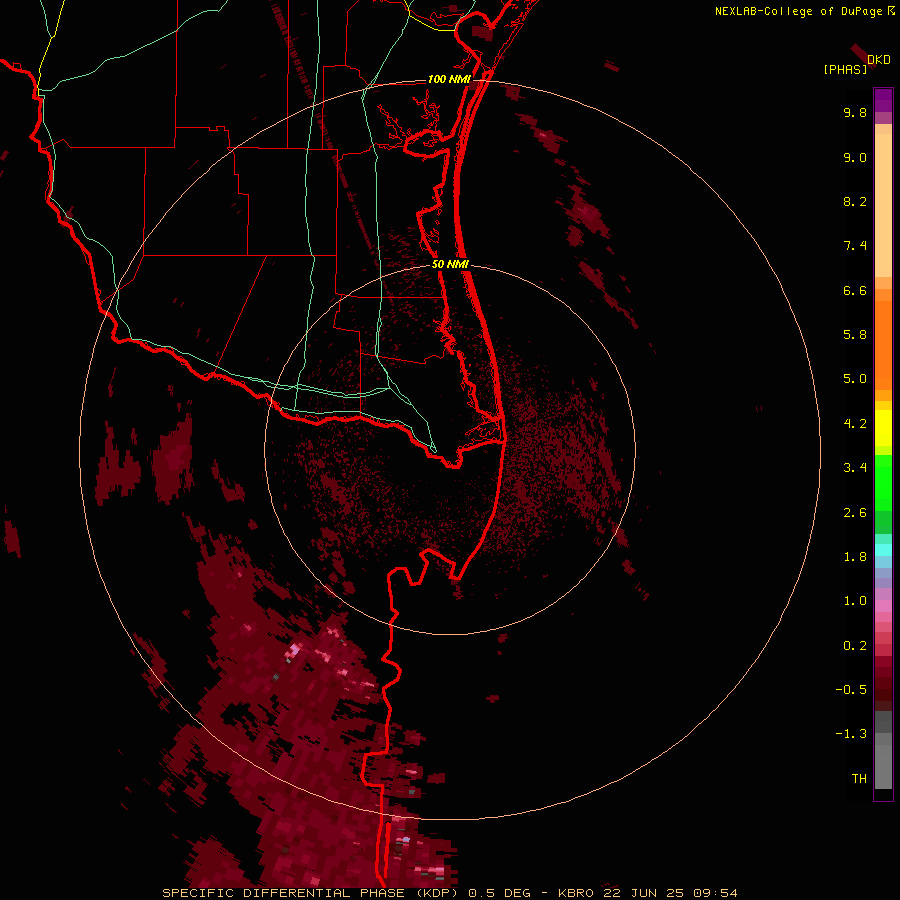Click the SPECIFIC DIFFERENTIAL PHASE caption text
This screenshot has height=900, width=900.
(x=285, y=893)
